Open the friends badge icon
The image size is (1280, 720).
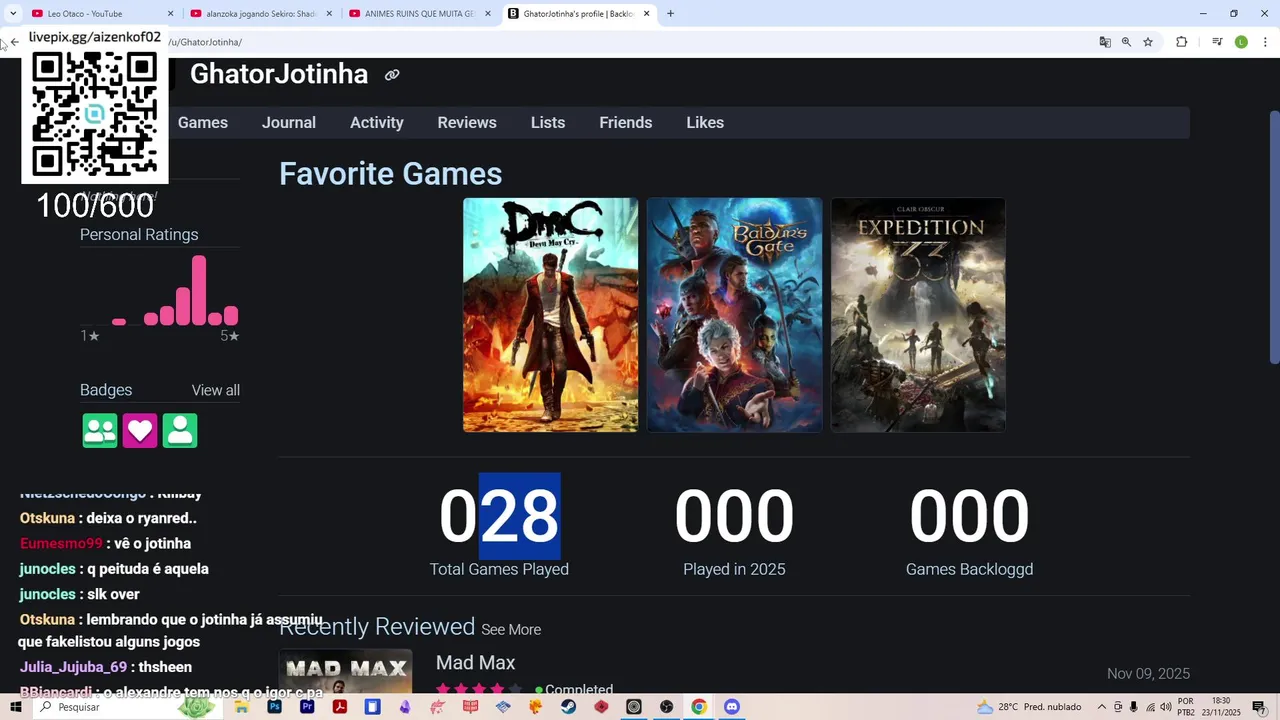coord(100,431)
